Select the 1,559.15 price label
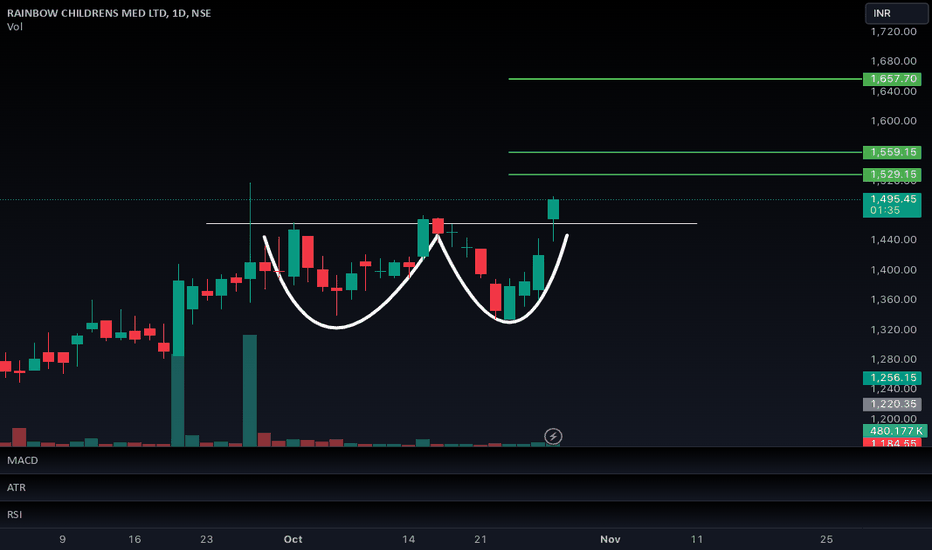The width and height of the screenshot is (932, 550). tap(892, 152)
